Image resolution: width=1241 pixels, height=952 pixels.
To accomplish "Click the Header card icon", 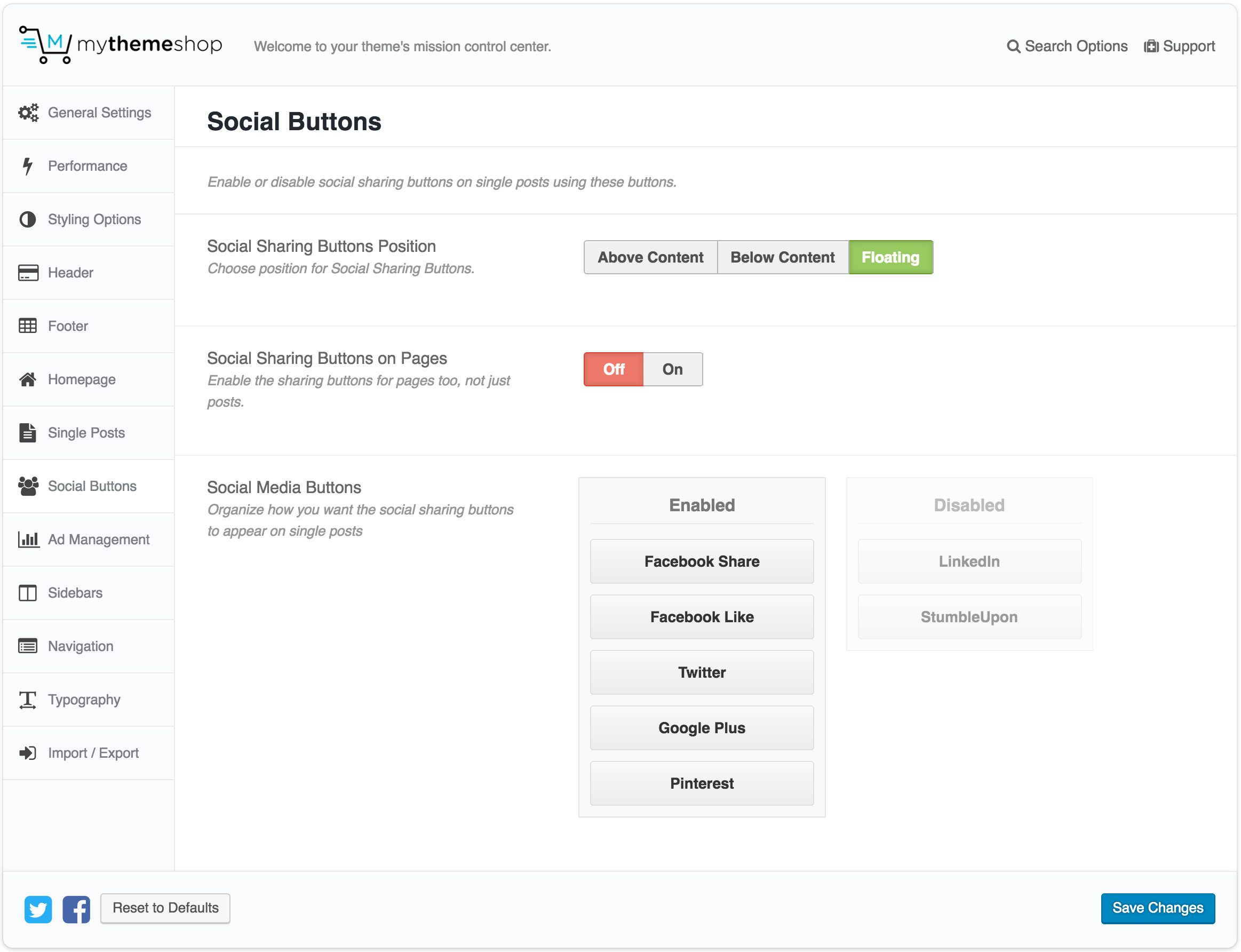I will (x=28, y=273).
